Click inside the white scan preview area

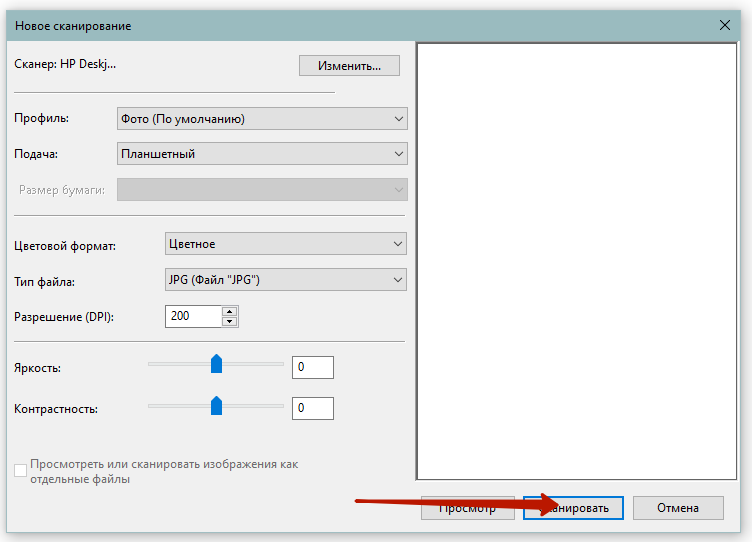[575, 260]
